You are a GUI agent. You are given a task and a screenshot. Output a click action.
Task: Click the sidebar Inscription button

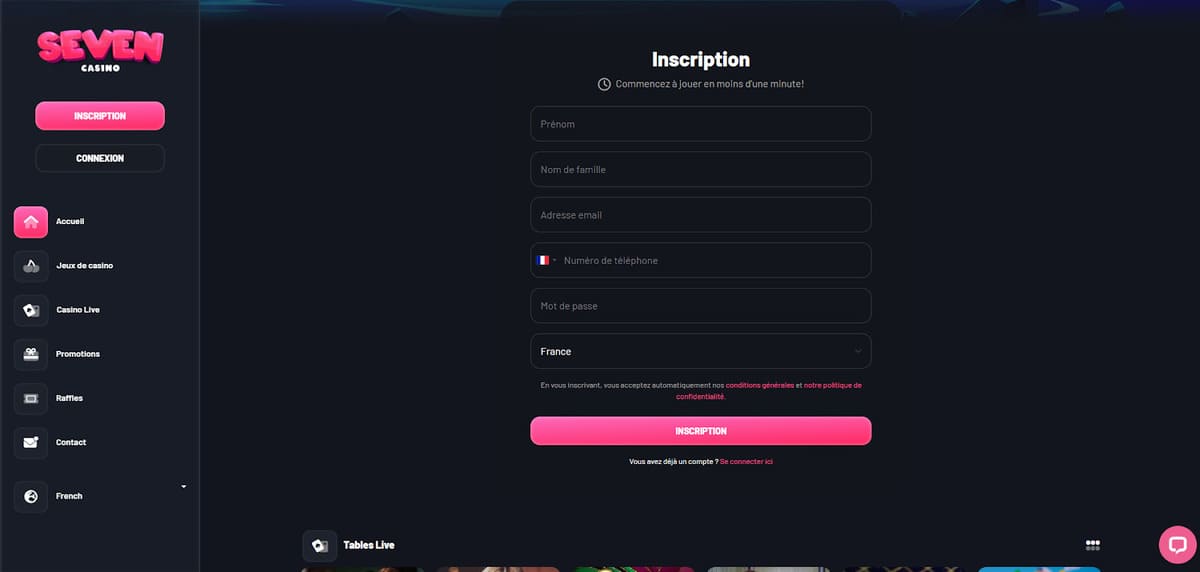pyautogui.click(x=100, y=116)
